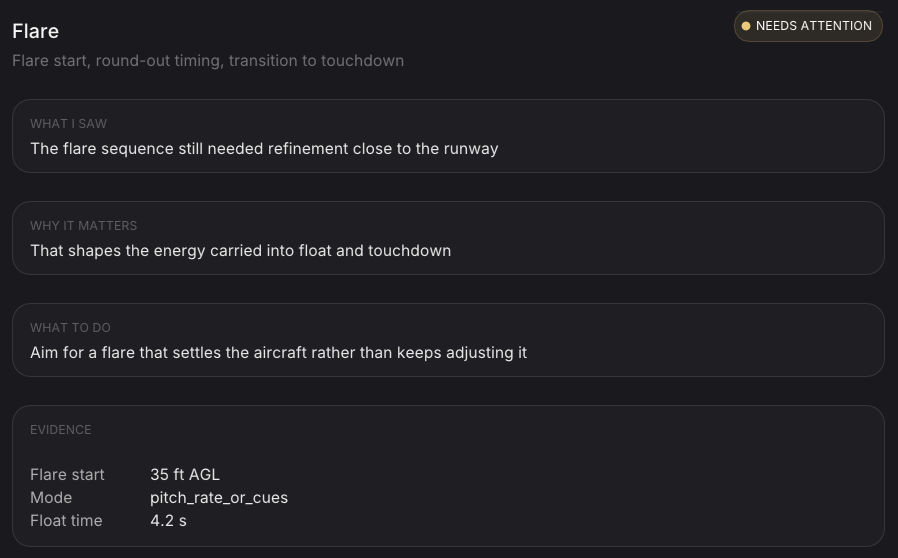Select the flare settles the aircraft advice
The height and width of the screenshot is (558, 898).
[278, 352]
